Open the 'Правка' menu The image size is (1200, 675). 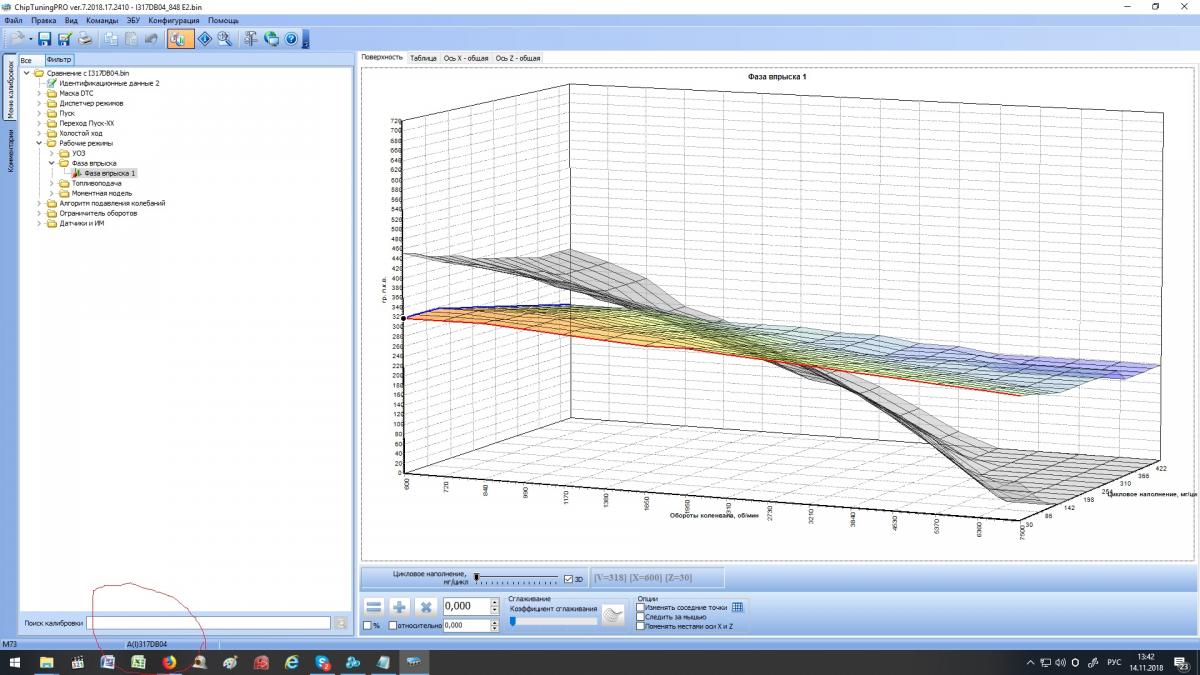(x=44, y=20)
